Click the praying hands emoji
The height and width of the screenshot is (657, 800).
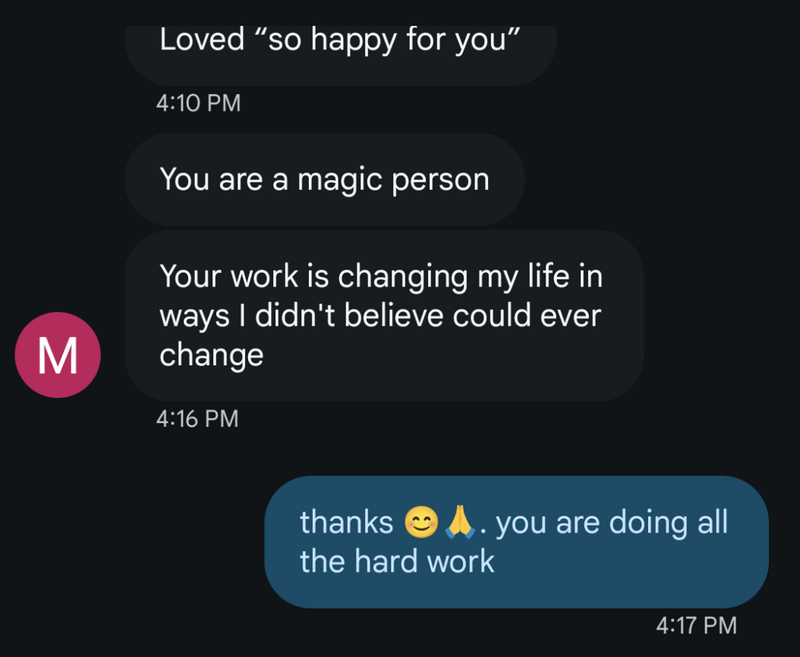point(459,522)
